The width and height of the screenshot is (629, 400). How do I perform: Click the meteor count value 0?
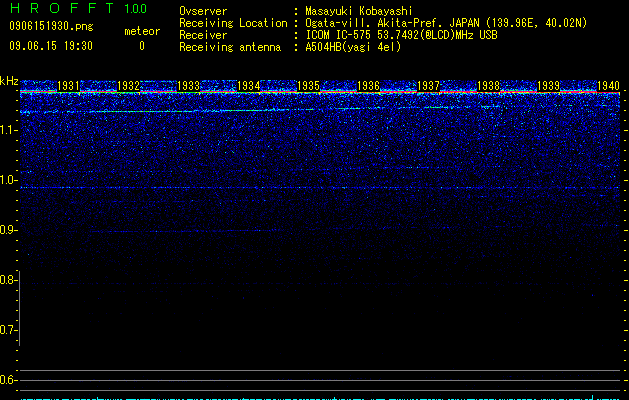pos(142,46)
